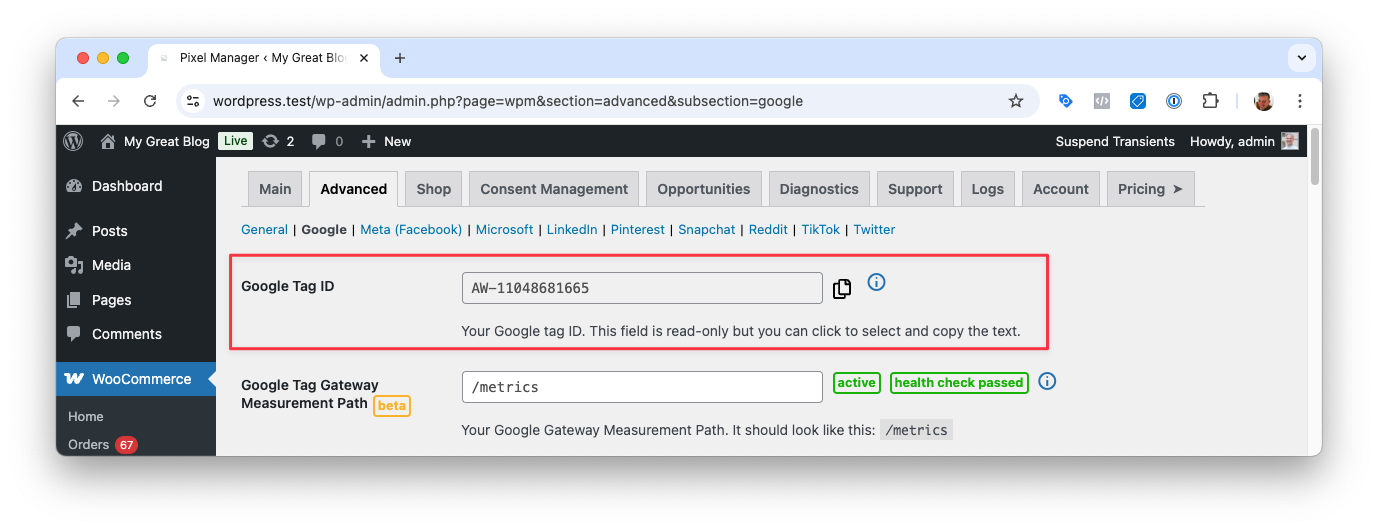
Task: Open Comments in the sidebar
Action: (135, 334)
